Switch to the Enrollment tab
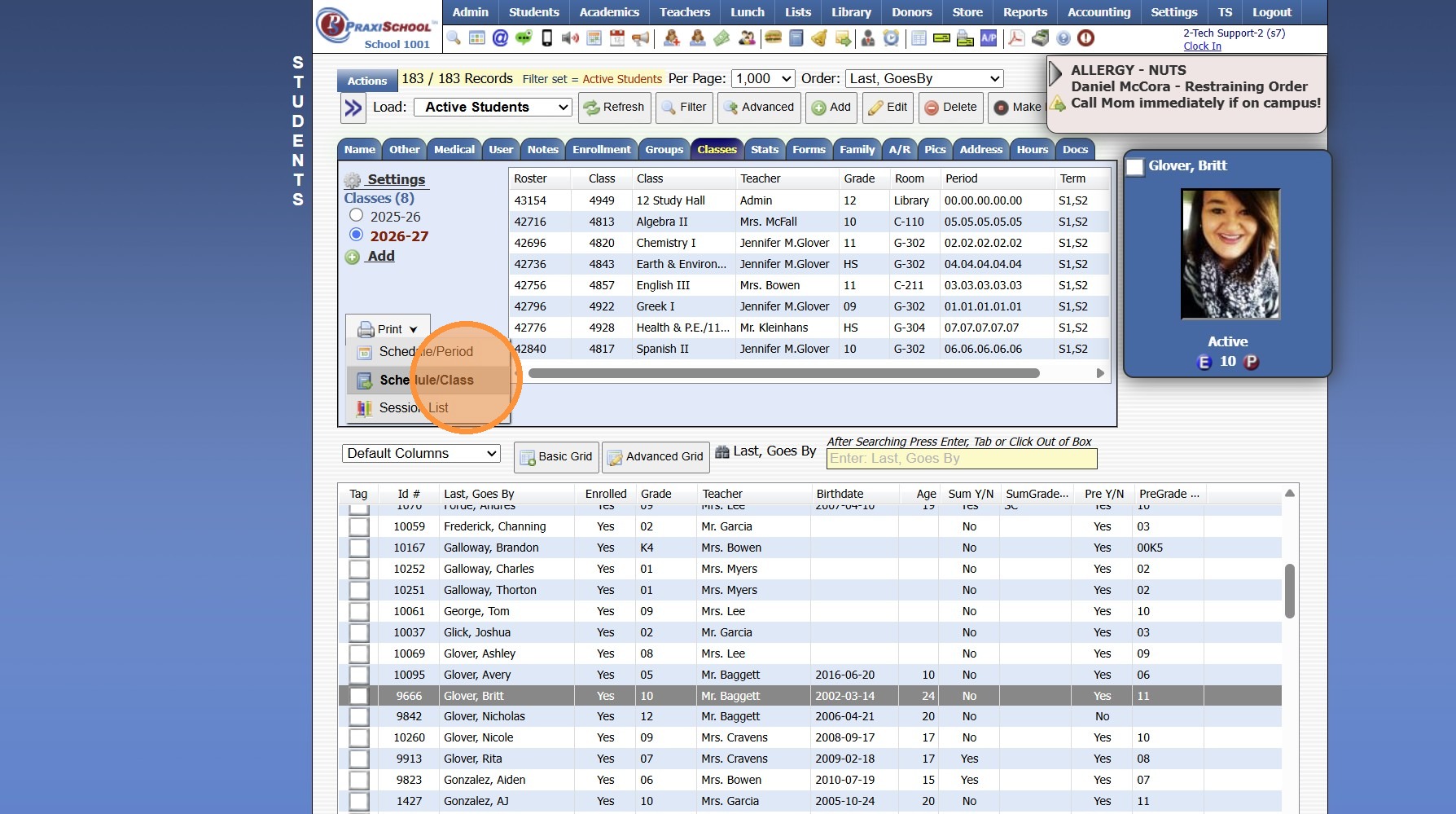 click(601, 149)
